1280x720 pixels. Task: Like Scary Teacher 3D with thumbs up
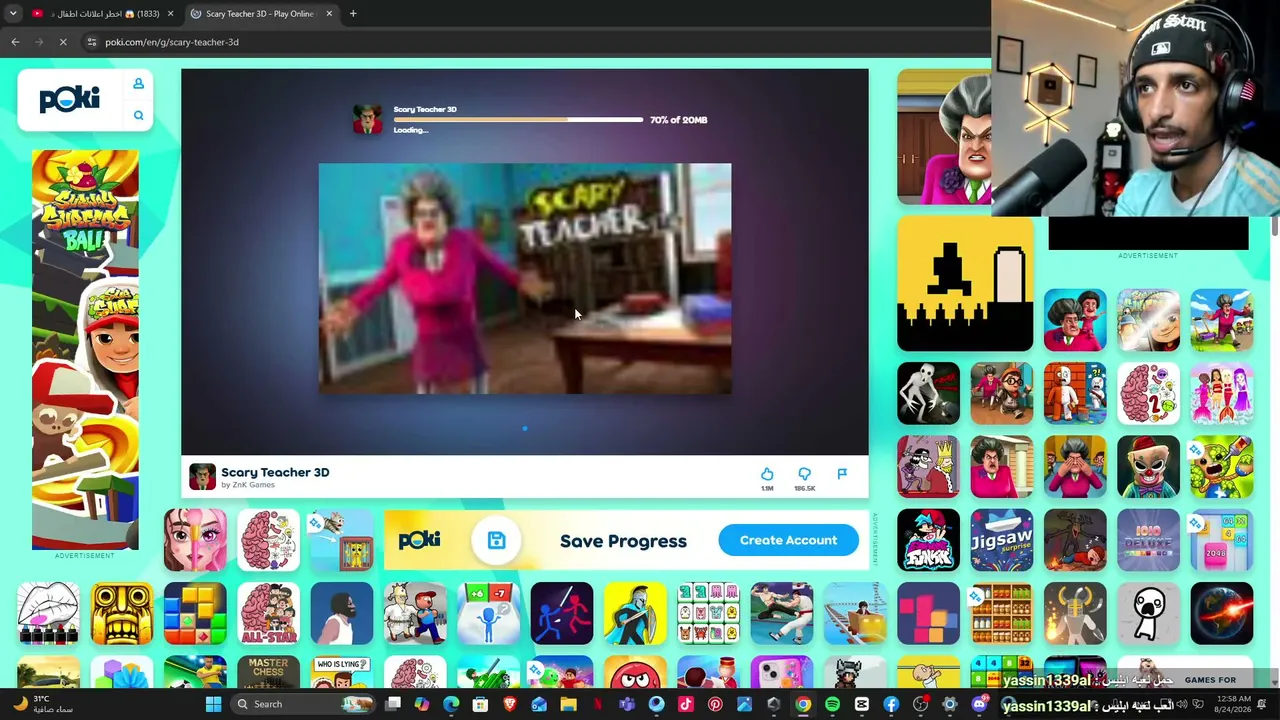[767, 474]
